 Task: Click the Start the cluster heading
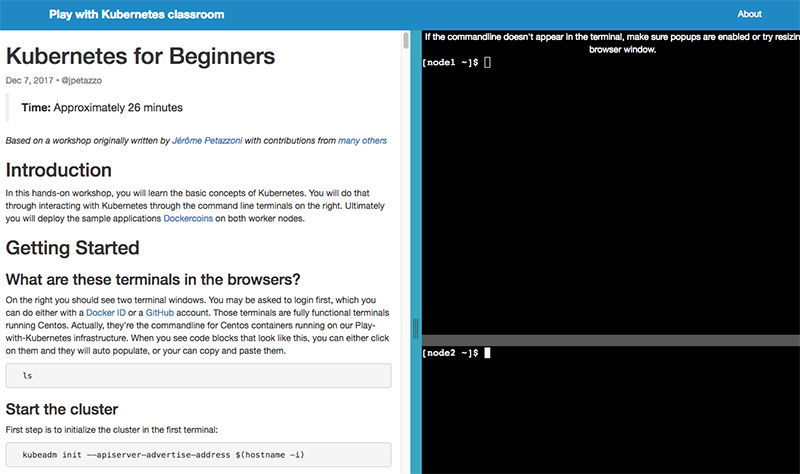62,409
